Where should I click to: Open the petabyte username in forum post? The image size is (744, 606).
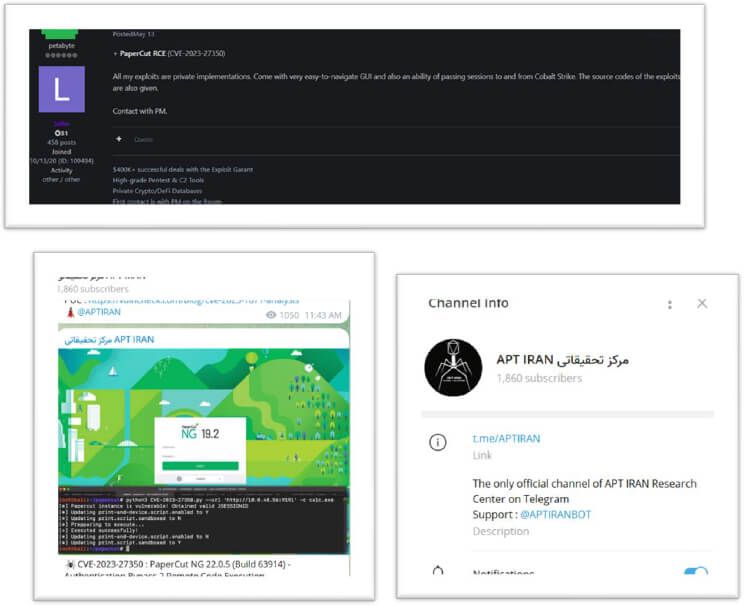tap(62, 46)
